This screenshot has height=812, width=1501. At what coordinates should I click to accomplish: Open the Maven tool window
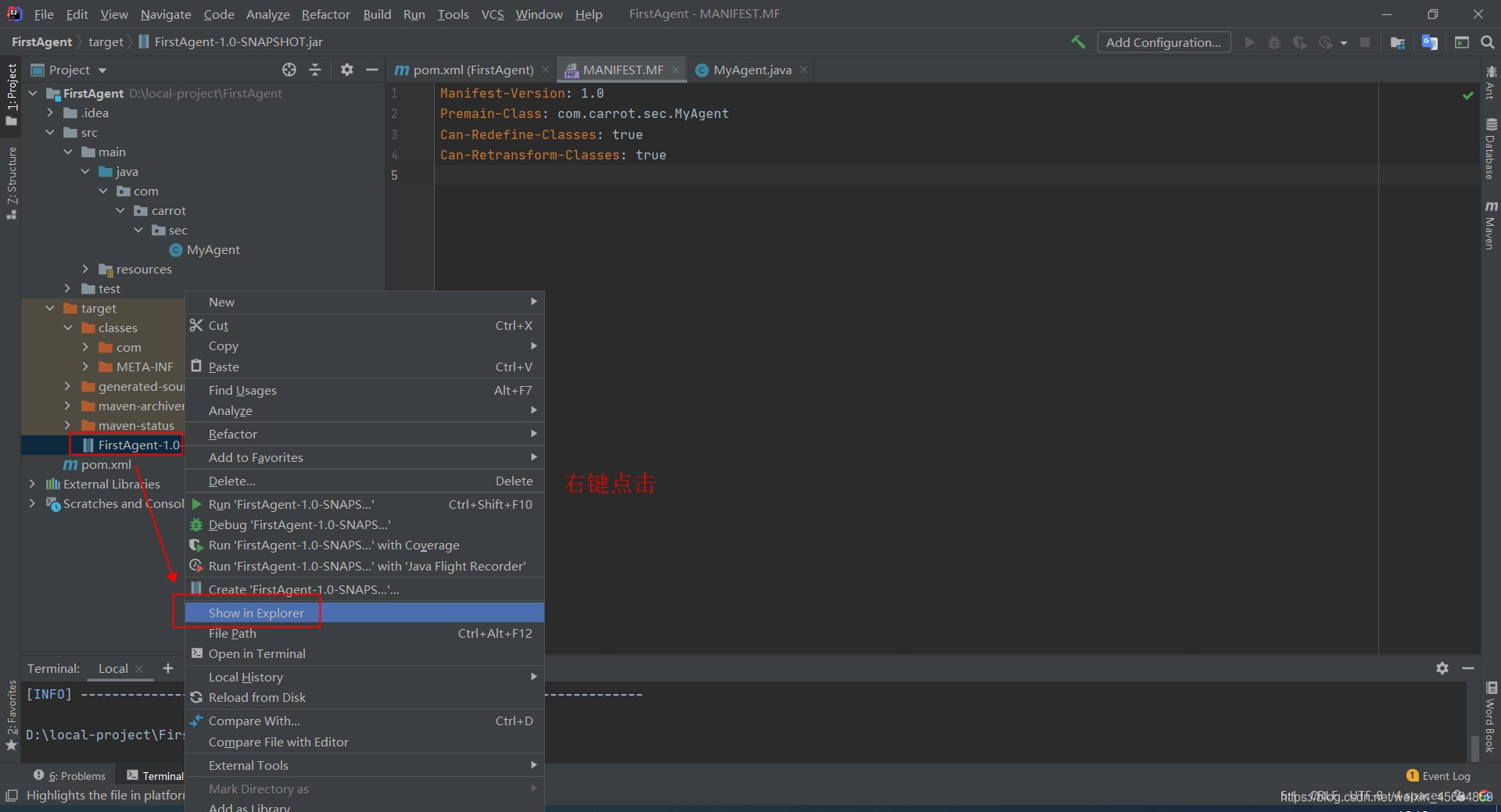pos(1491,225)
